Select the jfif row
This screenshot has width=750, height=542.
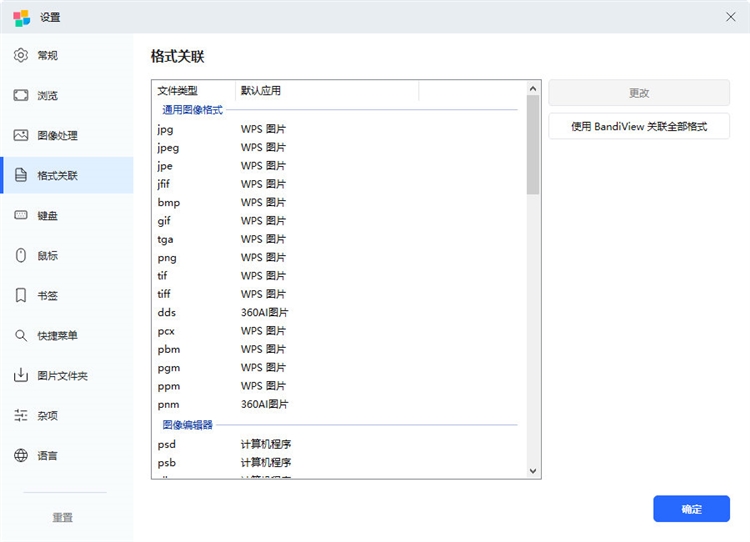pyautogui.click(x=339, y=184)
